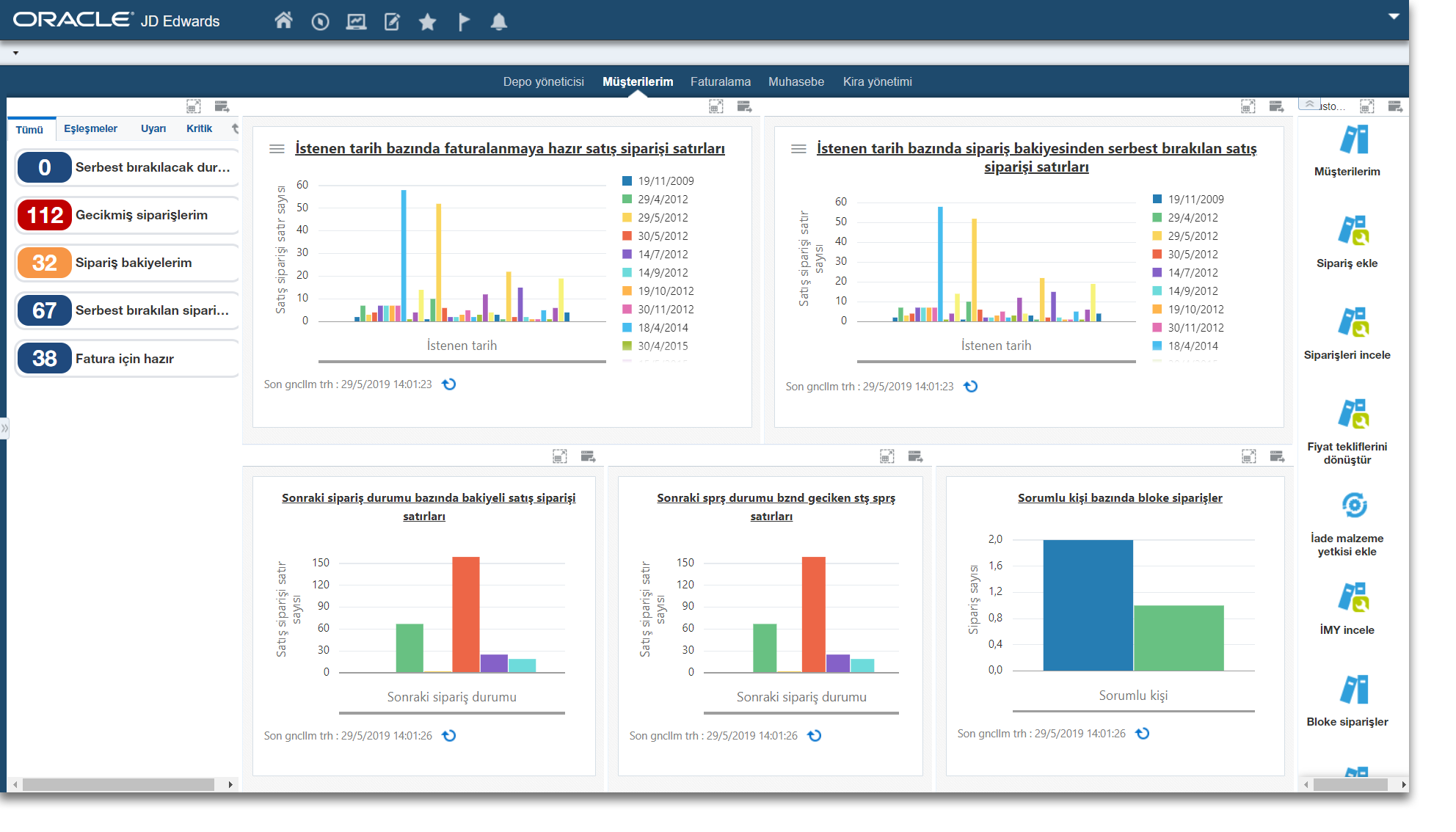Open hamburger menu of first chart
The height and width of the screenshot is (832, 1456).
point(277,149)
